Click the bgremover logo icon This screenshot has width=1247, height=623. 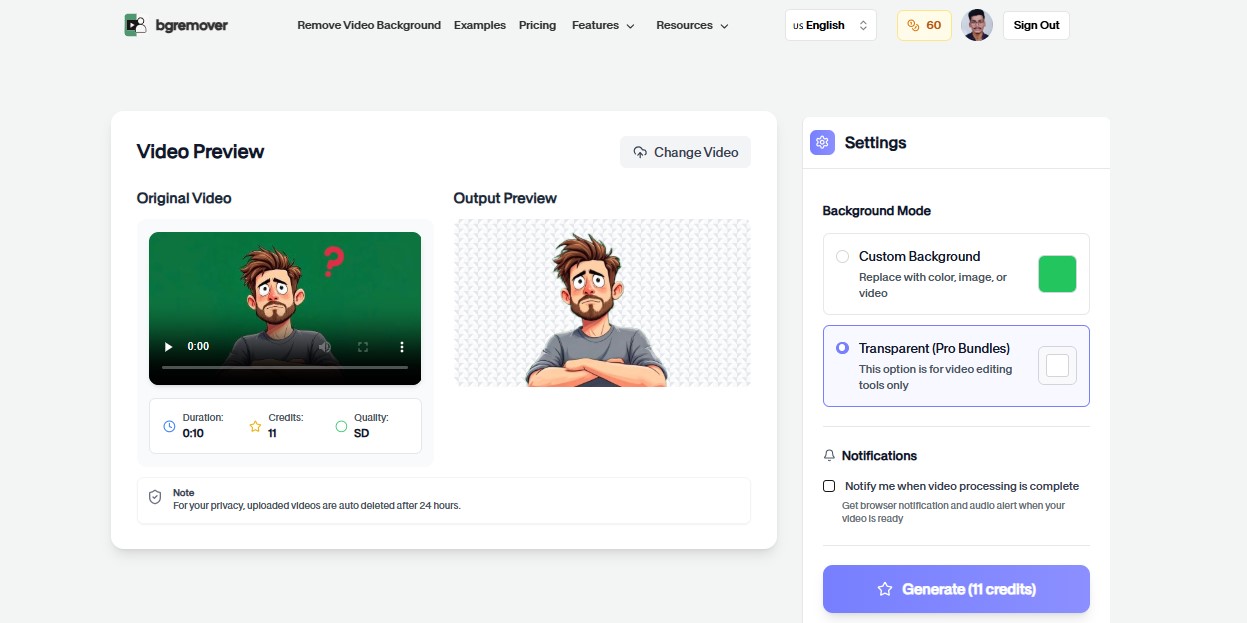135,25
